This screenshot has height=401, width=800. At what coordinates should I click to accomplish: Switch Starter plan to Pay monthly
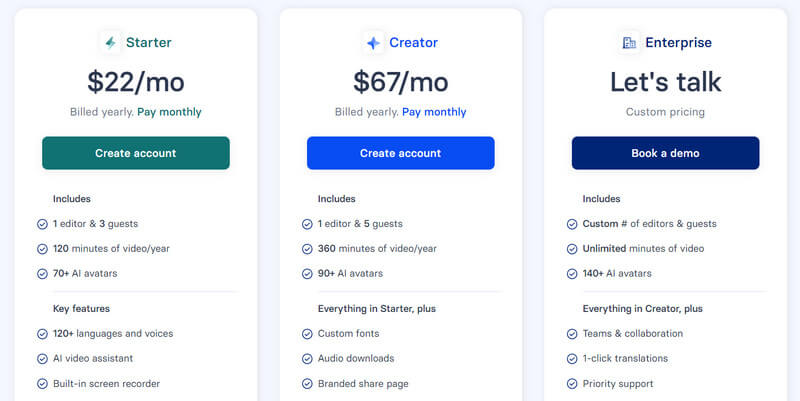(169, 112)
